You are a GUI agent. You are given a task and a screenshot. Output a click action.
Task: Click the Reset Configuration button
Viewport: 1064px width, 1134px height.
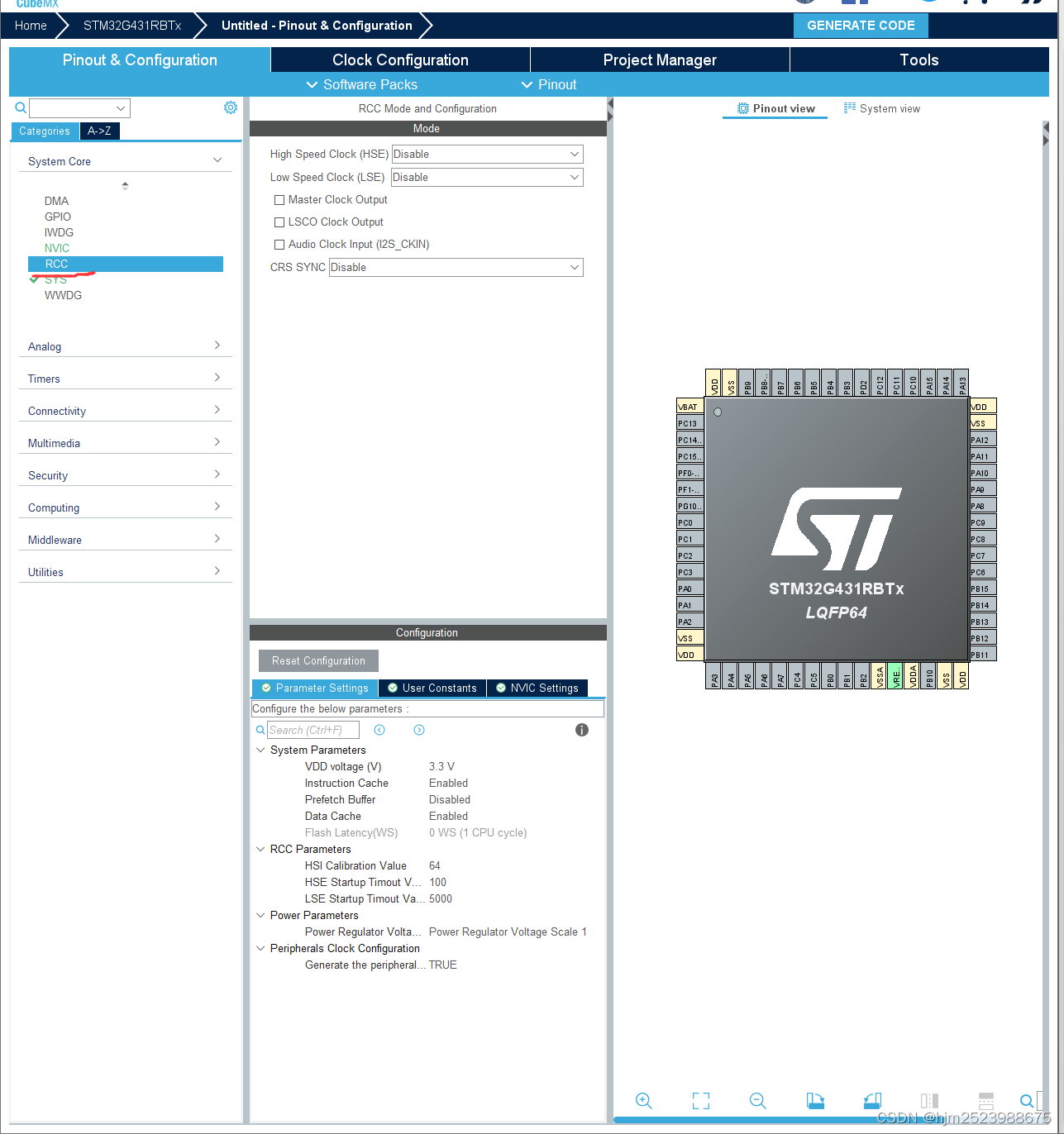317,660
